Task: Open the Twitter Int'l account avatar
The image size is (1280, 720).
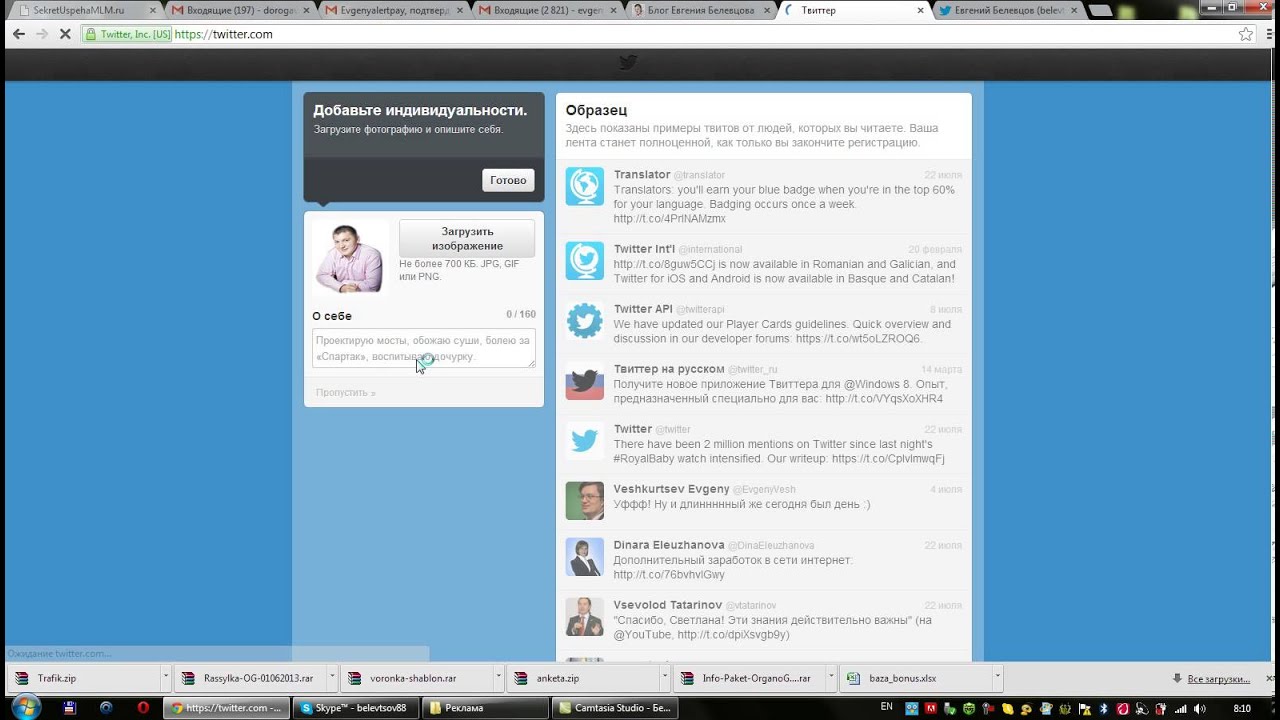Action: 585,260
